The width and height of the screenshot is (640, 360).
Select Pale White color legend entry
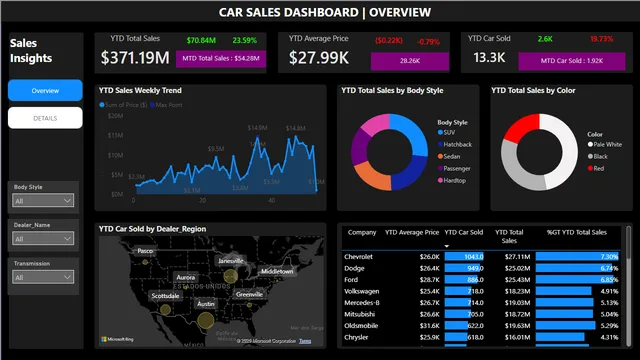tap(604, 144)
